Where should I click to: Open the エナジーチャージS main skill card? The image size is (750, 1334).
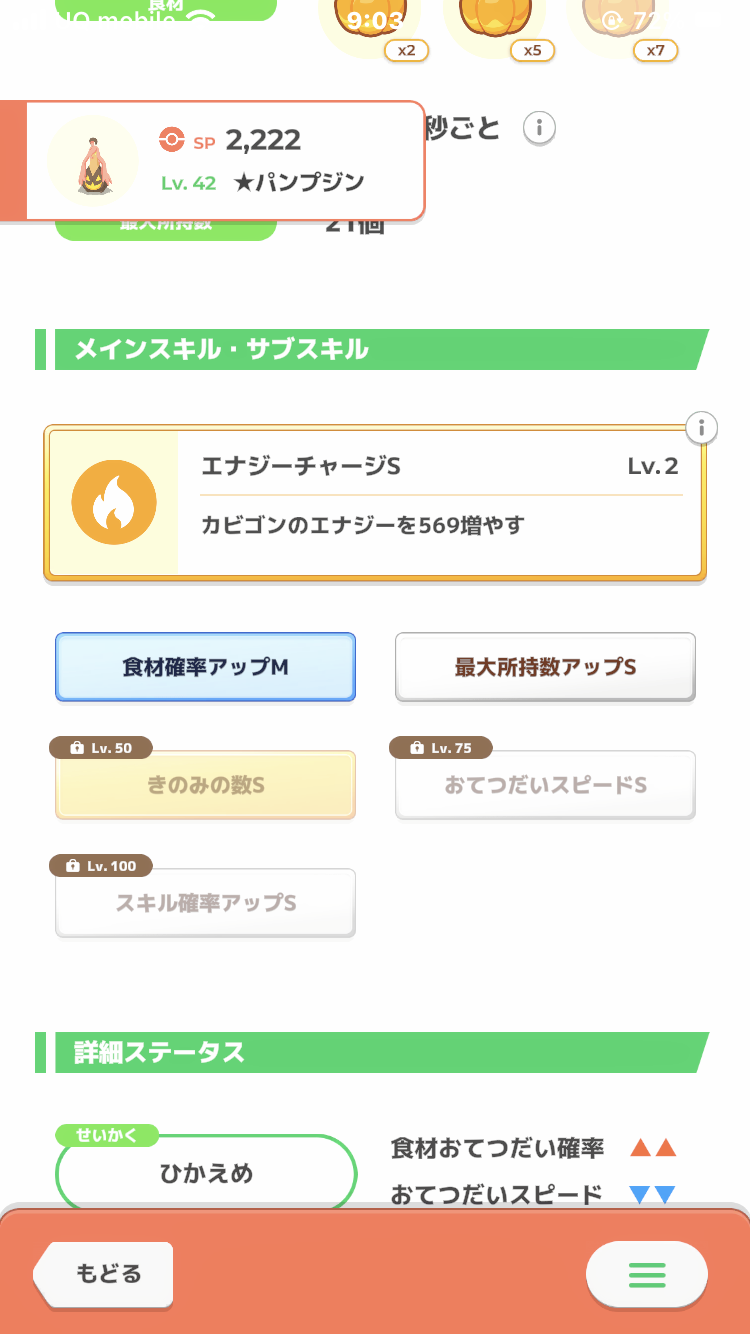pyautogui.click(x=440, y=504)
